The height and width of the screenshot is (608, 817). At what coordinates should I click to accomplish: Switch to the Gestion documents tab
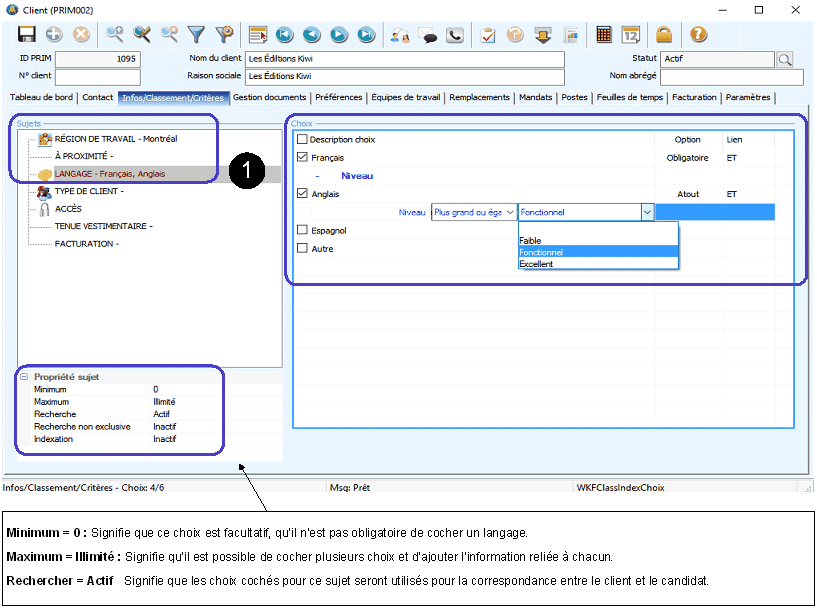pos(269,98)
